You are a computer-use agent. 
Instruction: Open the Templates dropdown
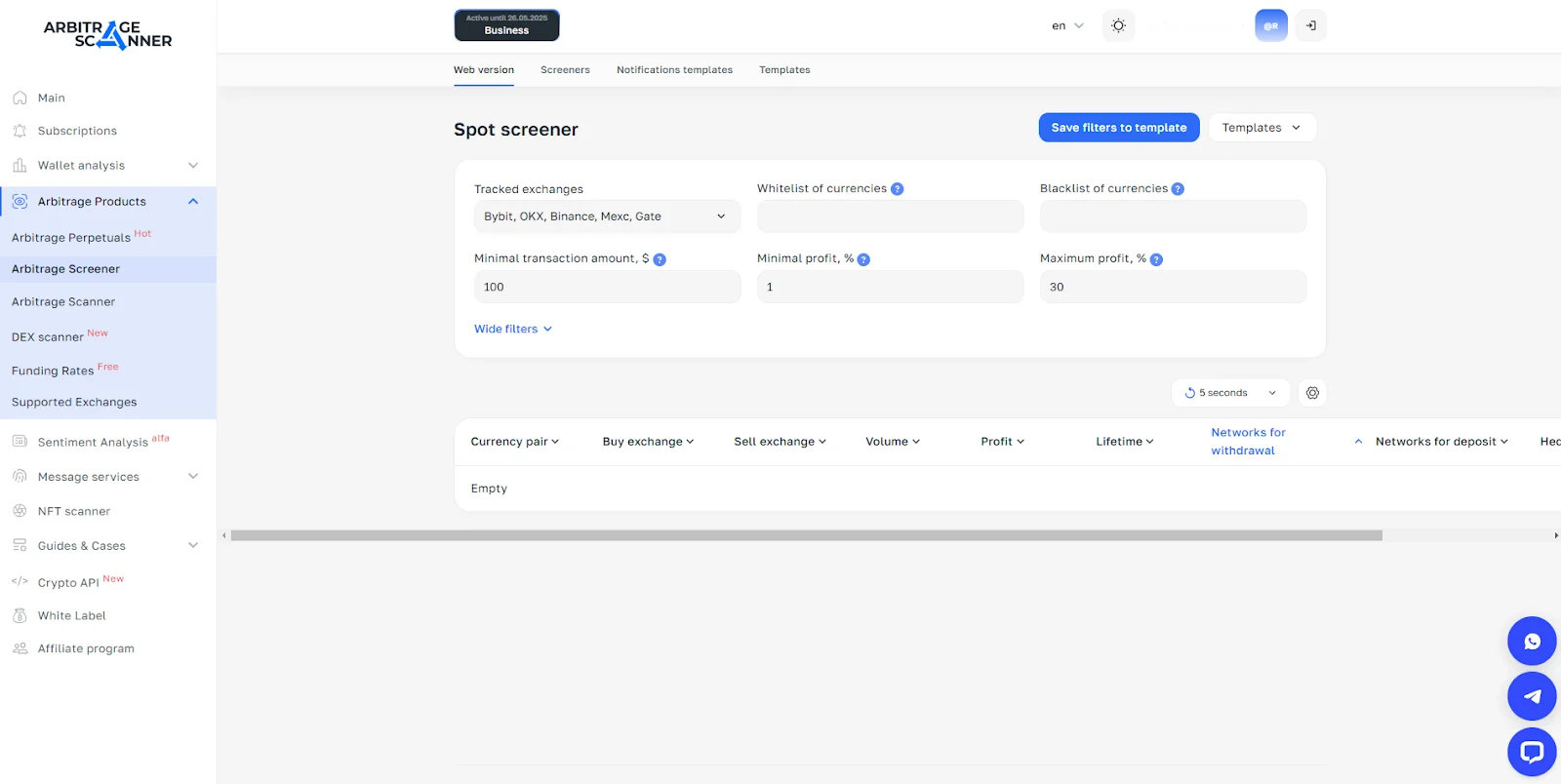point(1261,128)
